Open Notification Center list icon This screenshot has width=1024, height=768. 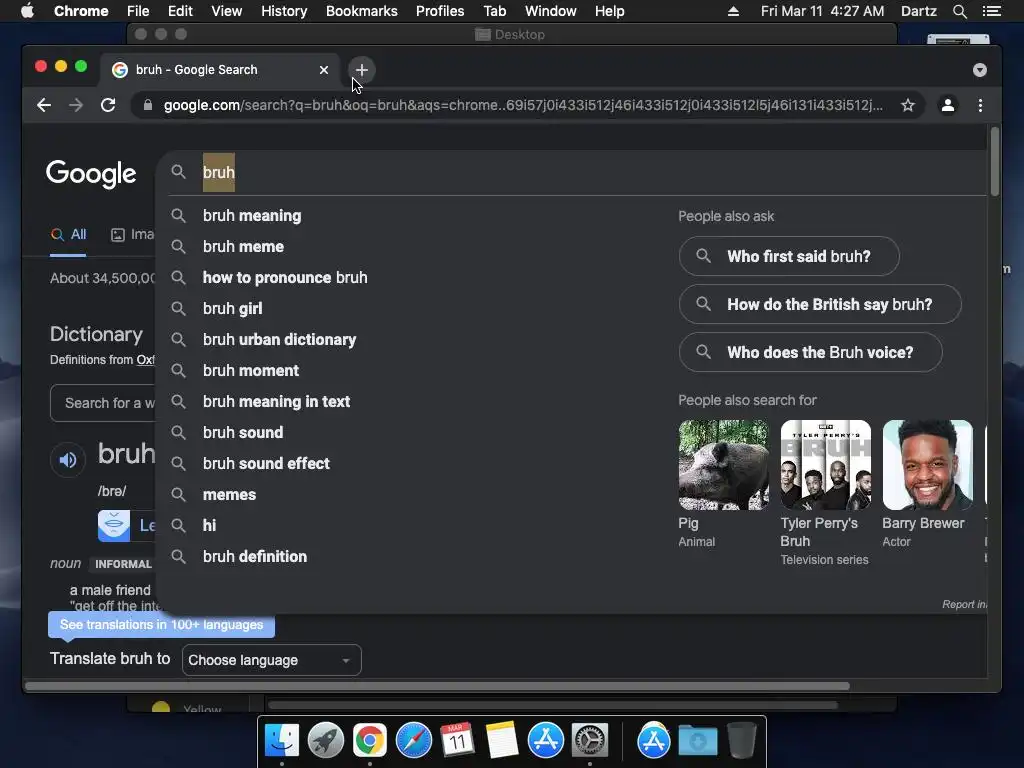coord(991,11)
